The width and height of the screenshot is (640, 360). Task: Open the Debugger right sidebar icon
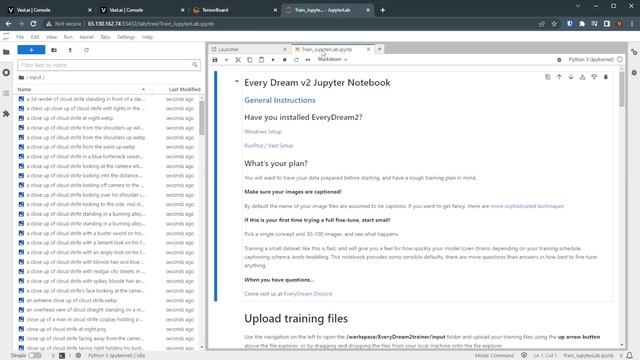tap(634, 73)
